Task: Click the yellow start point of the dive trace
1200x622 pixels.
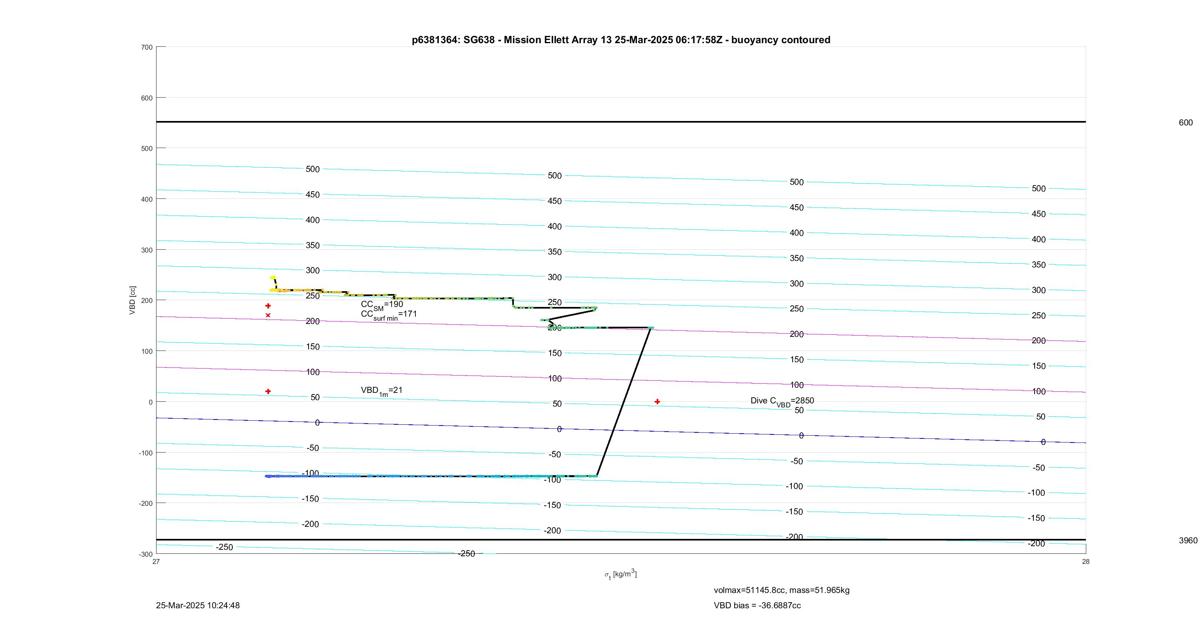Action: pyautogui.click(x=273, y=279)
